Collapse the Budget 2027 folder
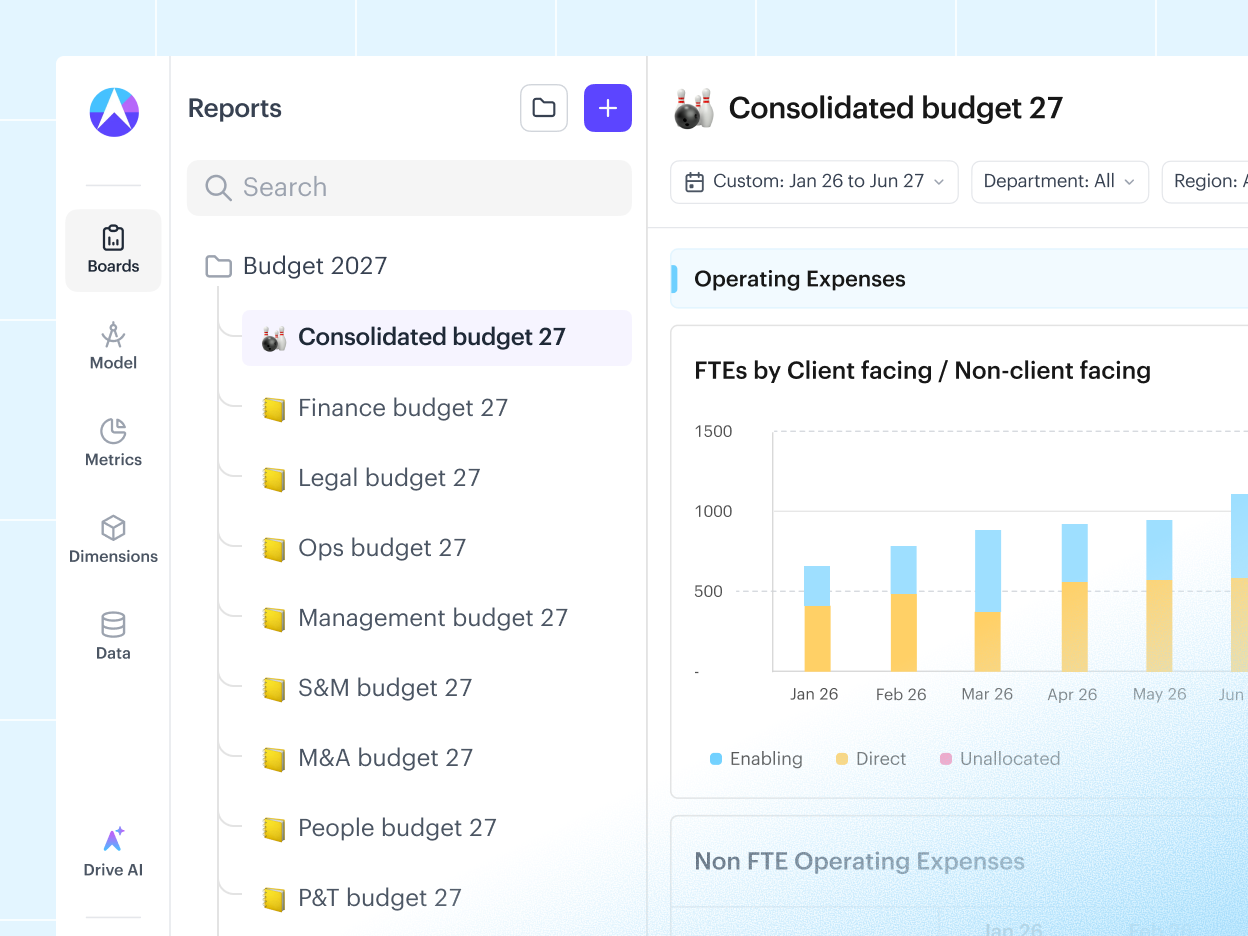Screen dimensions: 1248x936 [296, 266]
